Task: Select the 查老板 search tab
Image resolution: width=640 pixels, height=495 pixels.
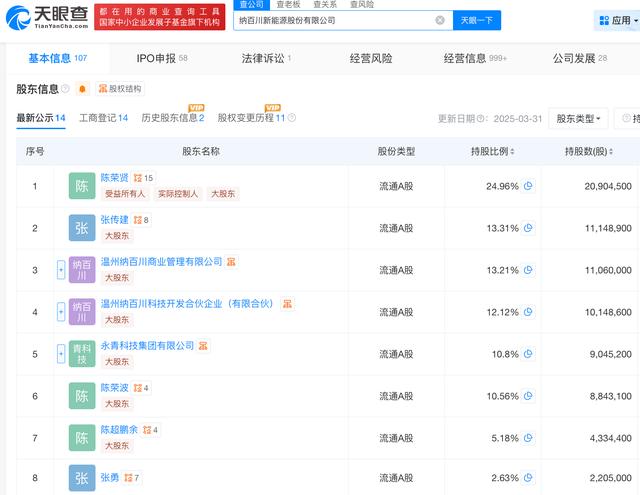Action: (x=288, y=4)
